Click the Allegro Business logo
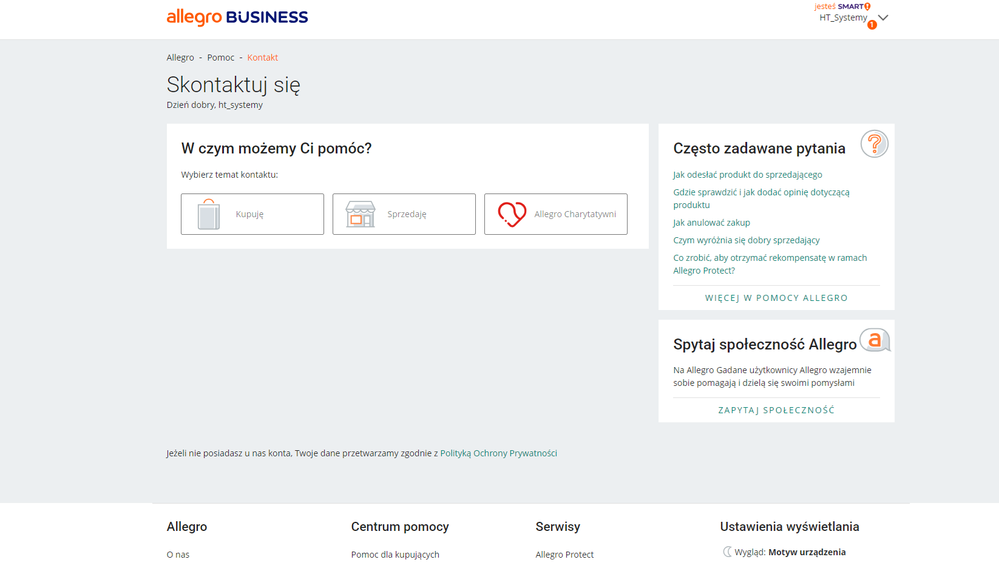The height and width of the screenshot is (563, 999). coord(237,17)
